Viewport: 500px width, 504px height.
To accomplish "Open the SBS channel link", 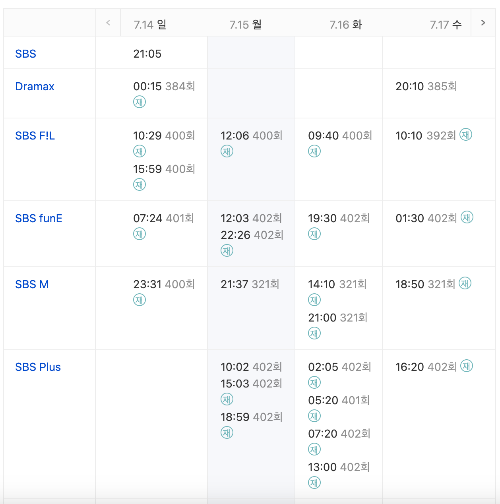I will pyautogui.click(x=26, y=54).
